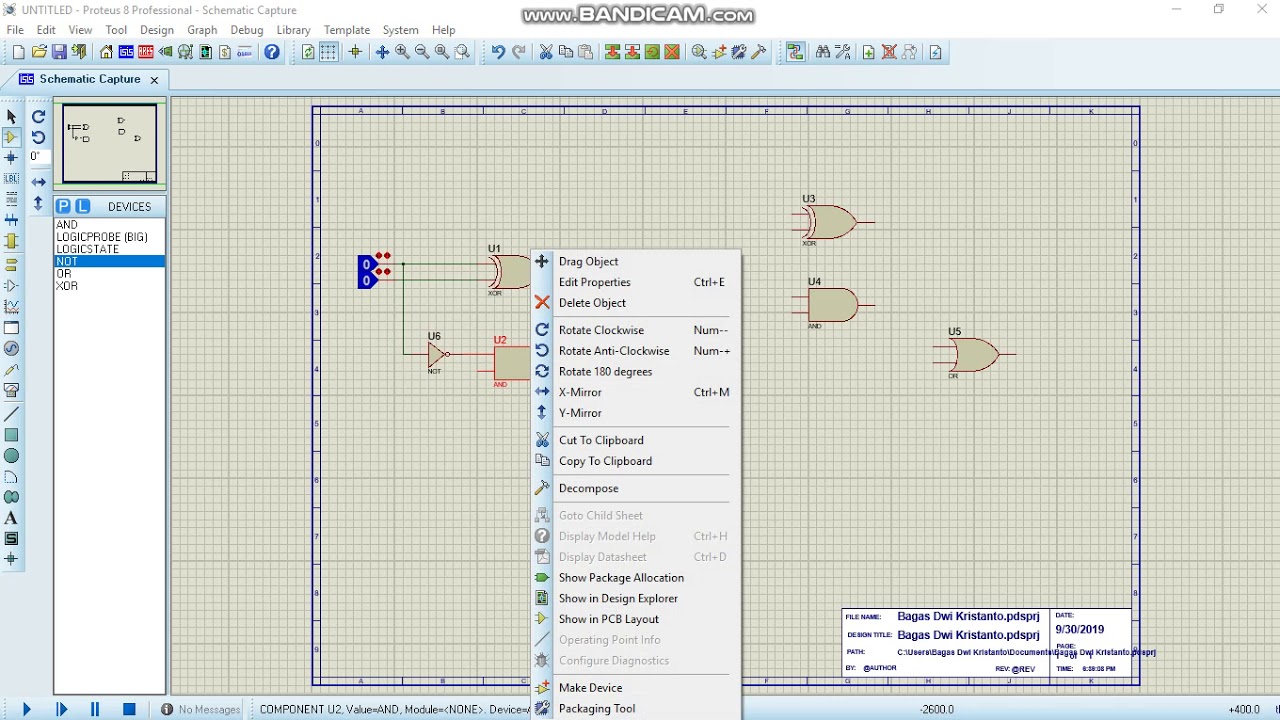Select LOGICSTATE in the devices list
The width and height of the screenshot is (1280, 720).
[109, 249]
